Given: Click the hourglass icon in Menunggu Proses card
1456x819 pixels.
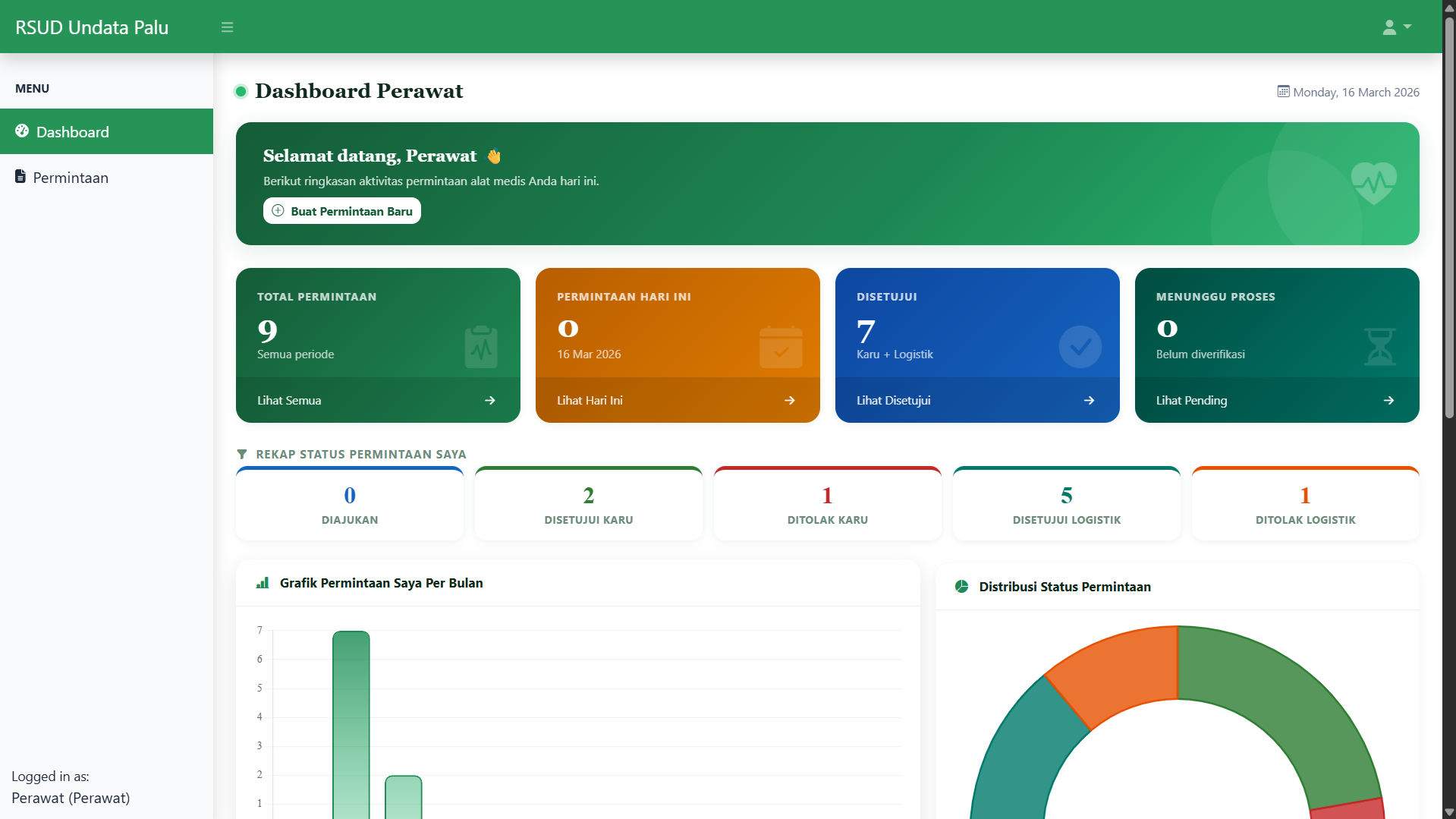Looking at the screenshot, I should point(1379,347).
